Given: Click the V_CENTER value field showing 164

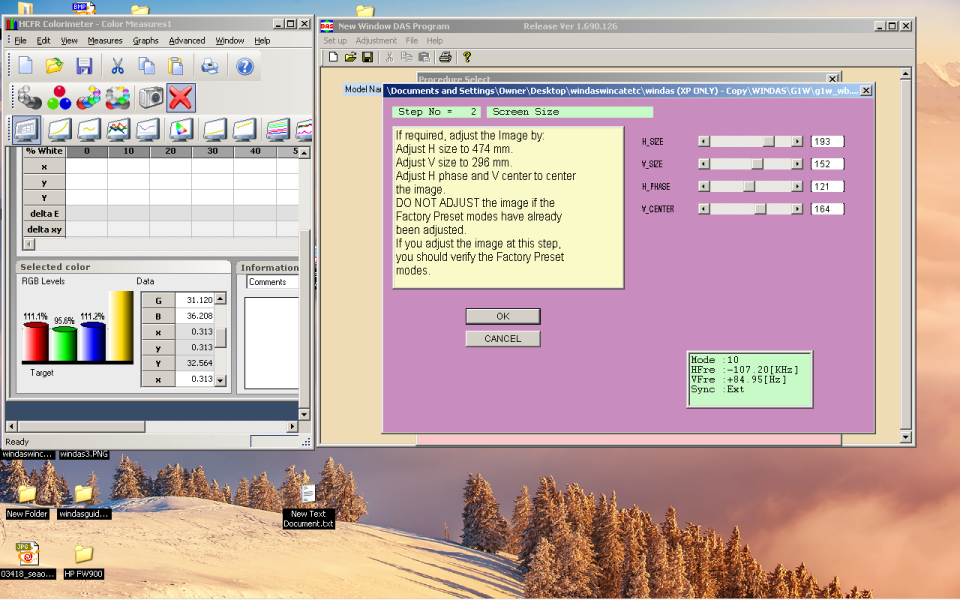Looking at the screenshot, I should pyautogui.click(x=827, y=209).
